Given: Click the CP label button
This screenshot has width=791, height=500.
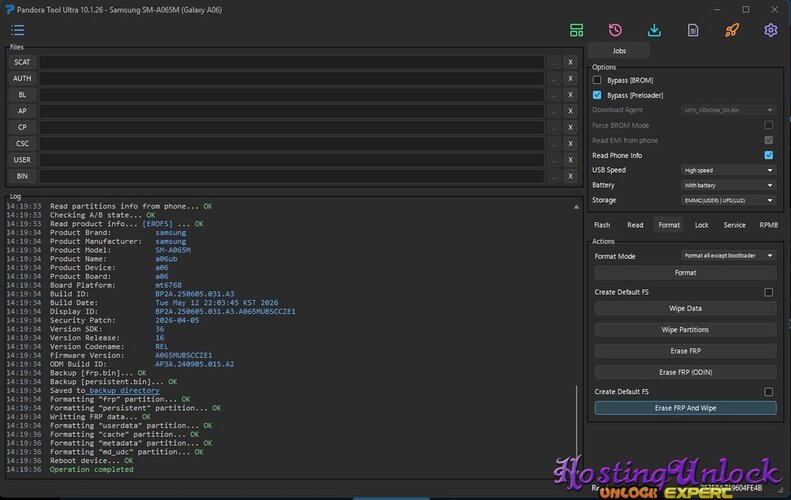Looking at the screenshot, I should pyautogui.click(x=22, y=127).
